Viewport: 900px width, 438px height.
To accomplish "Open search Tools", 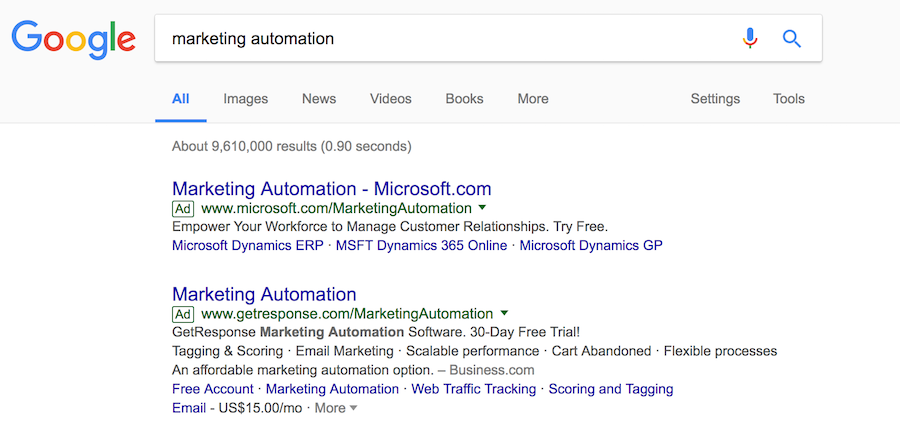I will 789,99.
